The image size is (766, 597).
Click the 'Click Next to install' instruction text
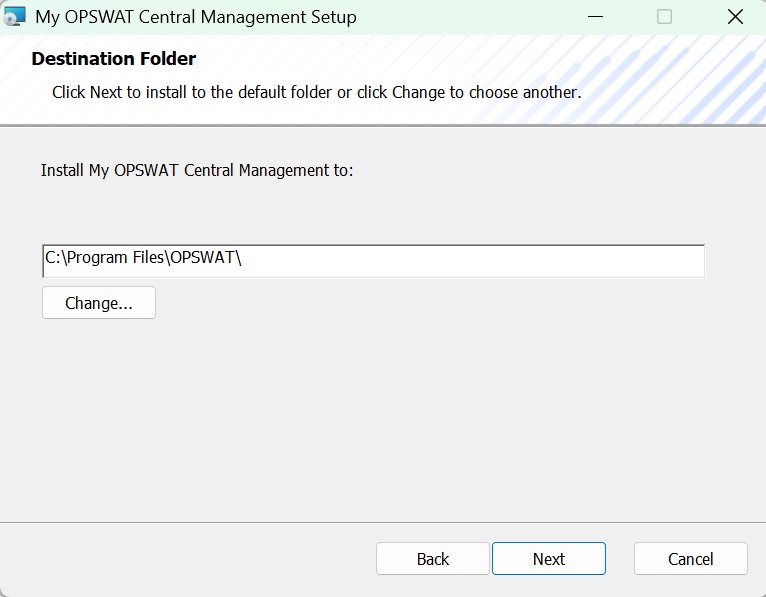[x=317, y=92]
